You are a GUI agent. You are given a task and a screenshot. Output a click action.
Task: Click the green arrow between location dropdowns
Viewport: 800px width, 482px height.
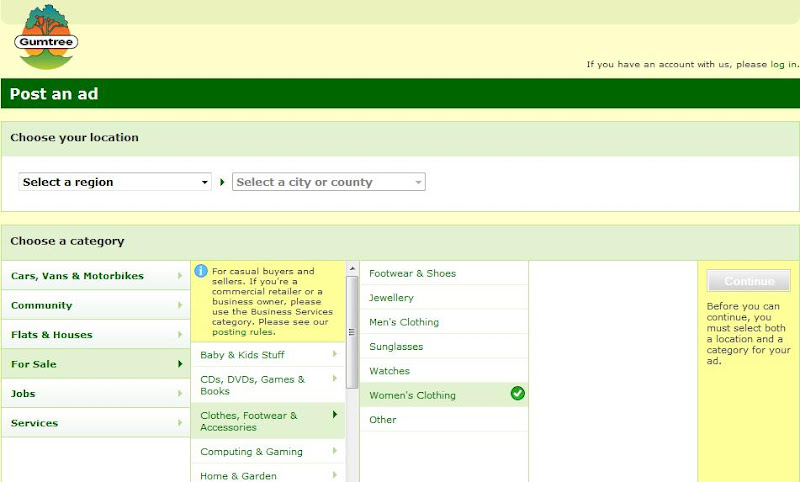[222, 182]
